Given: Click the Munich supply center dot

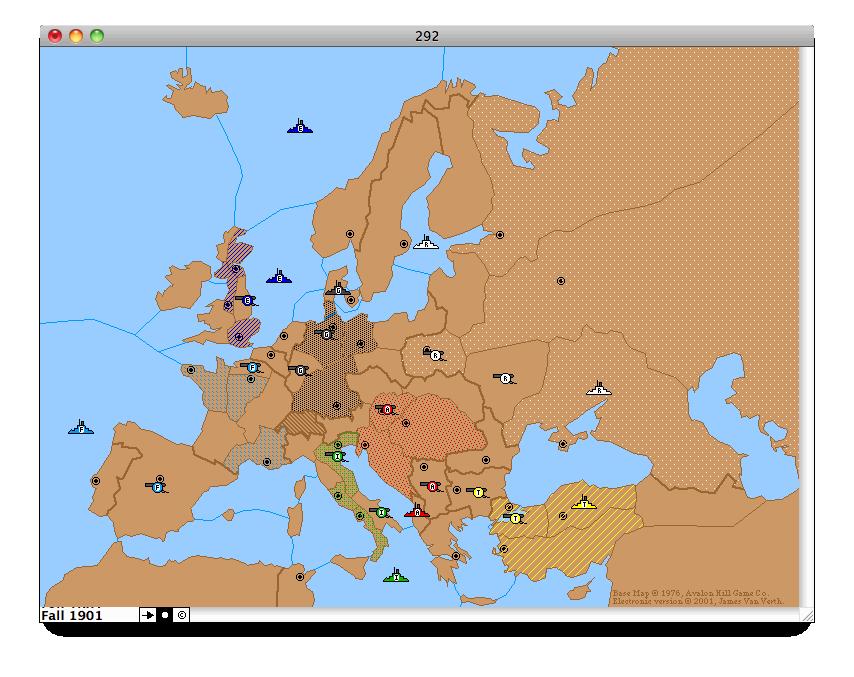Looking at the screenshot, I should click(x=337, y=406).
